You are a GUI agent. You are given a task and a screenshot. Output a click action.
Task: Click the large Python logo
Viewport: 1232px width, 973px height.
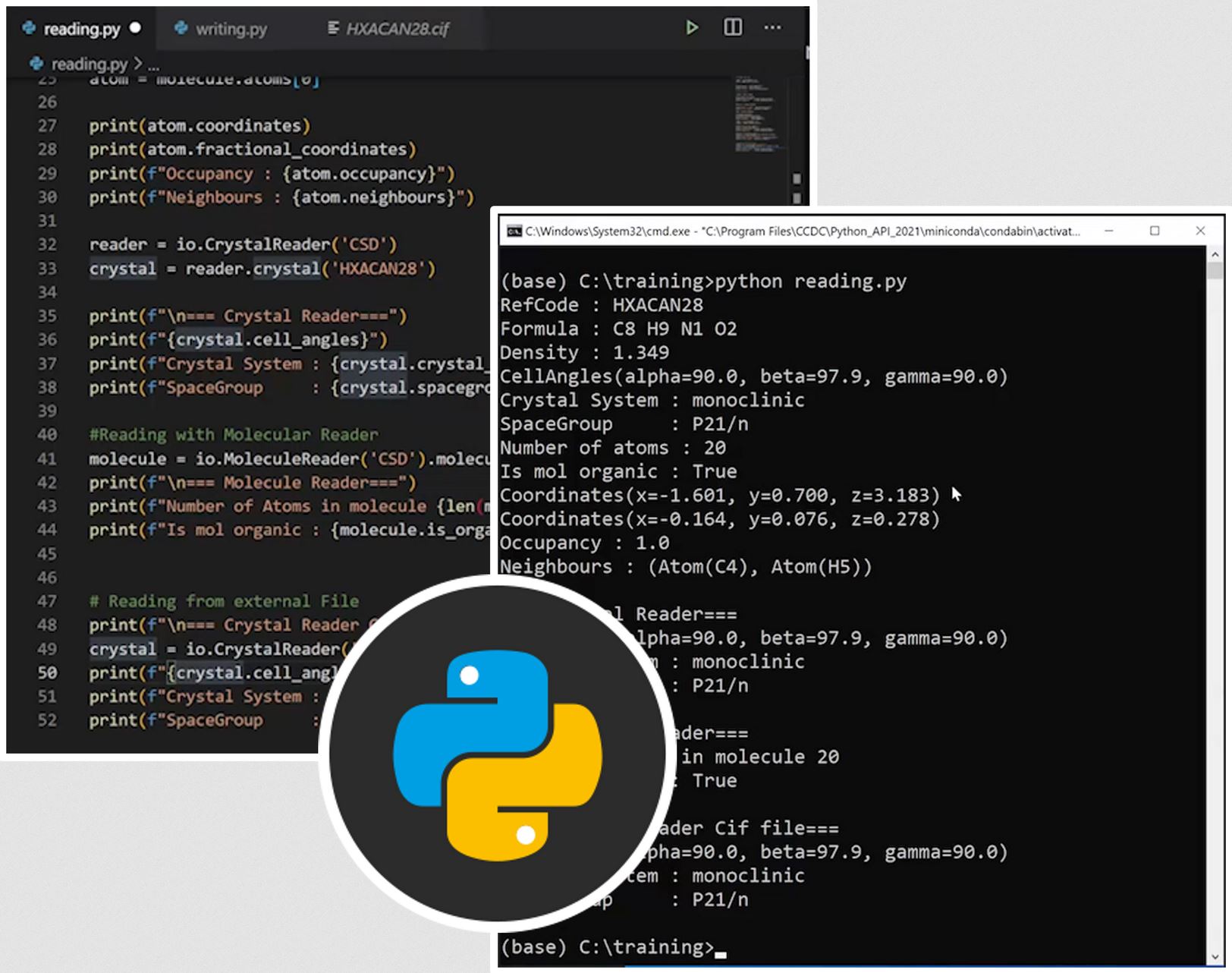497,754
